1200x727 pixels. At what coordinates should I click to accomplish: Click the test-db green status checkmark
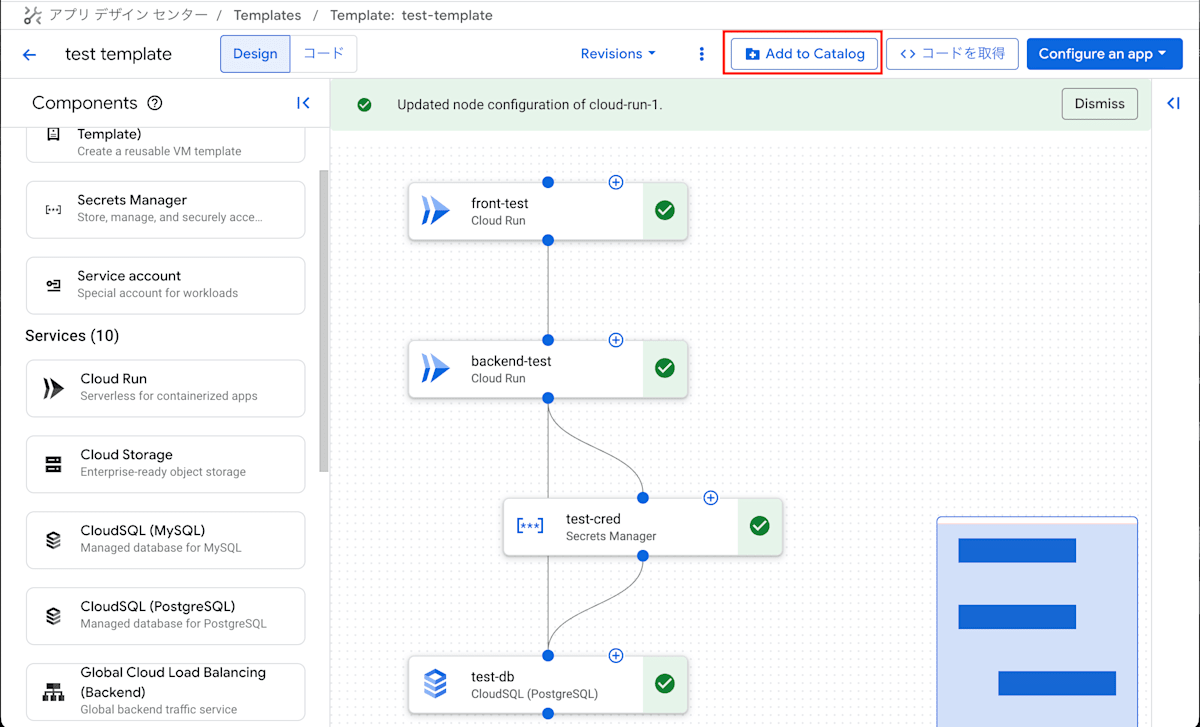point(664,684)
